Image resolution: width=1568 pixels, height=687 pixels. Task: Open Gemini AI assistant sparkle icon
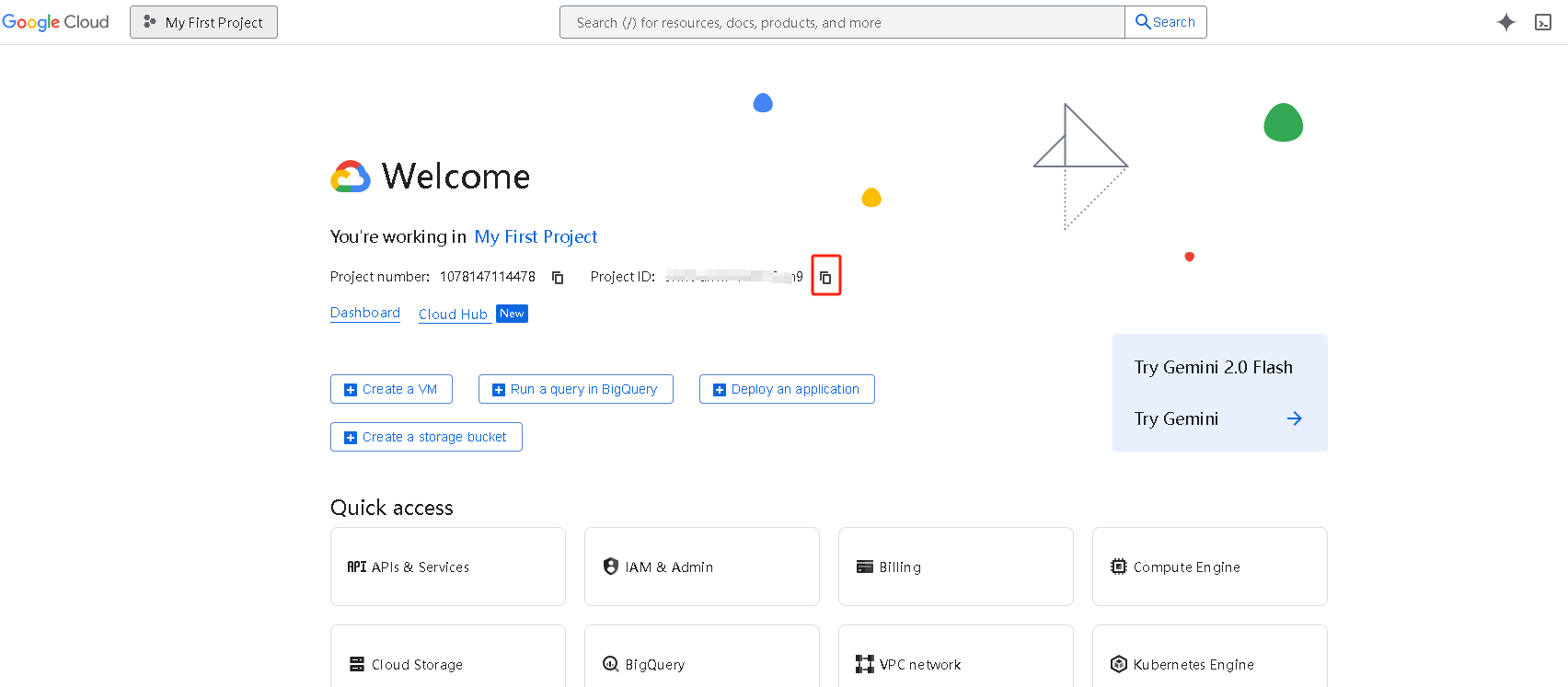coord(1506,22)
